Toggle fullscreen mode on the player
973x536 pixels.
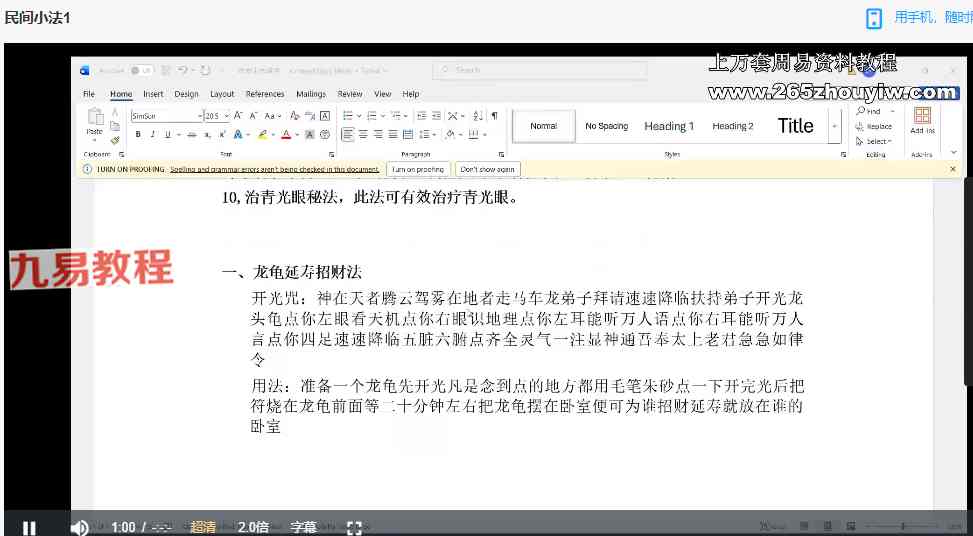click(x=354, y=528)
